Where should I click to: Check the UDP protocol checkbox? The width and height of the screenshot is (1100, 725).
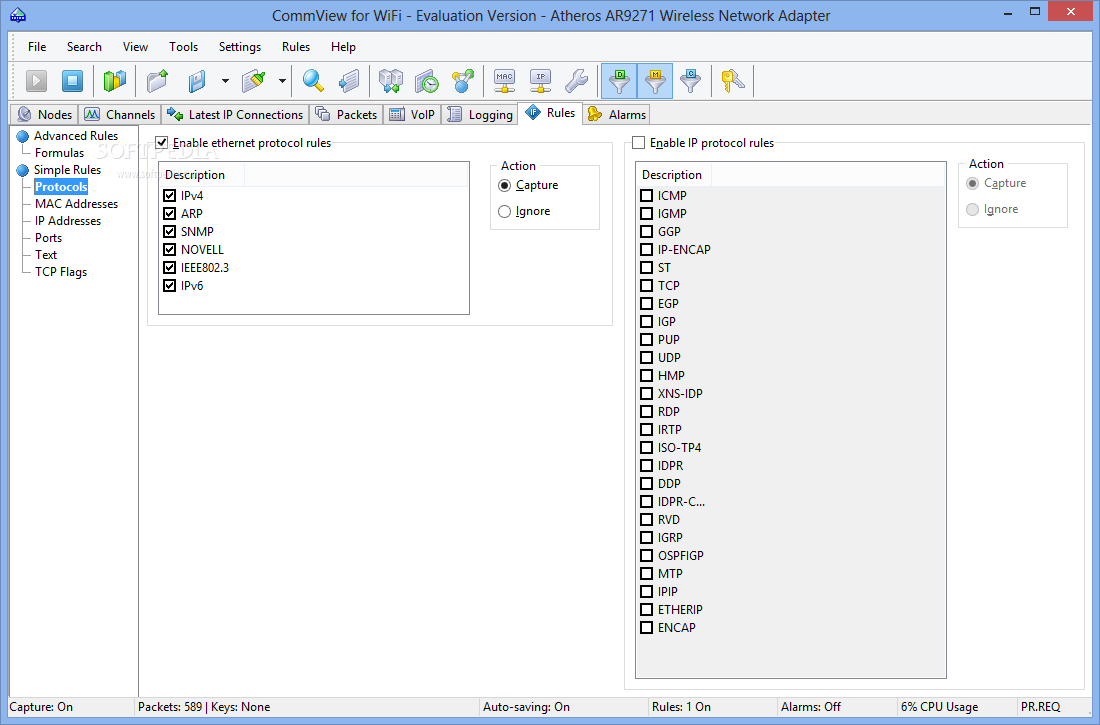coord(647,358)
